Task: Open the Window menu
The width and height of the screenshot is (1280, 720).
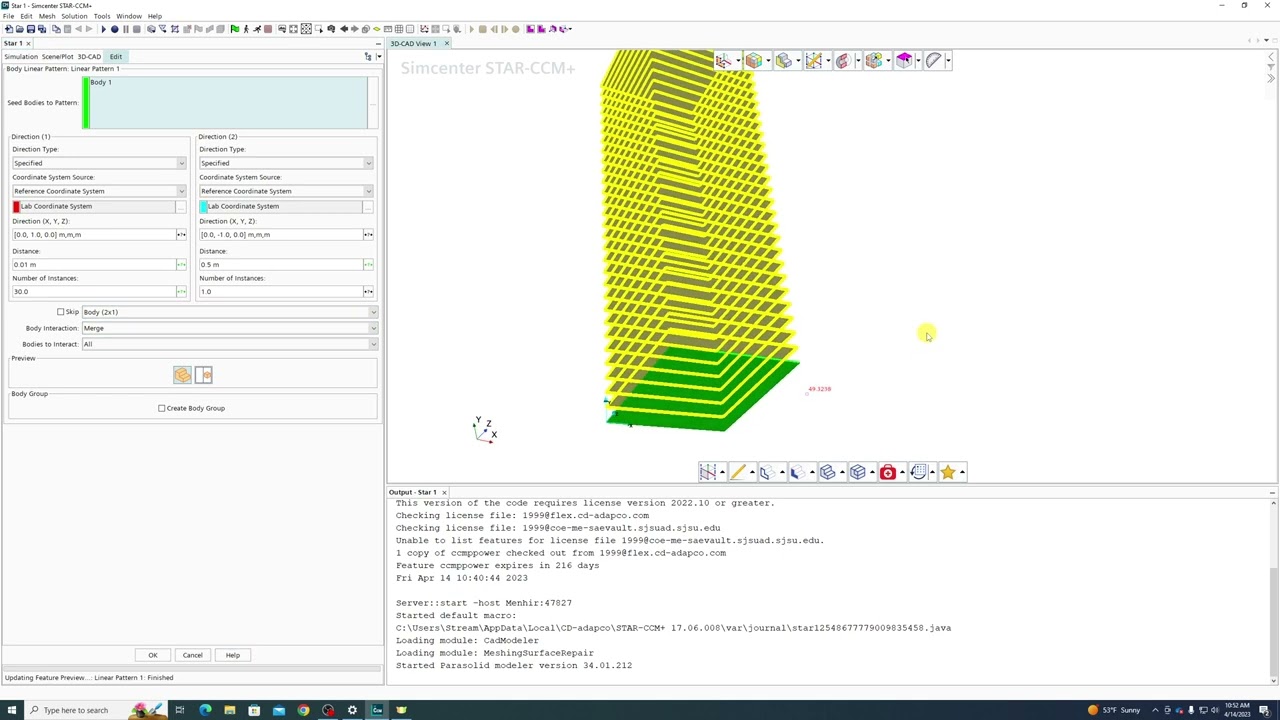Action: click(x=129, y=16)
